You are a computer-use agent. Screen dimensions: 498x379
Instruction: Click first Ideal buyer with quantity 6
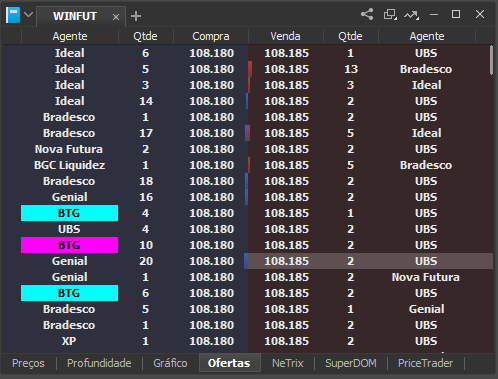[70, 53]
